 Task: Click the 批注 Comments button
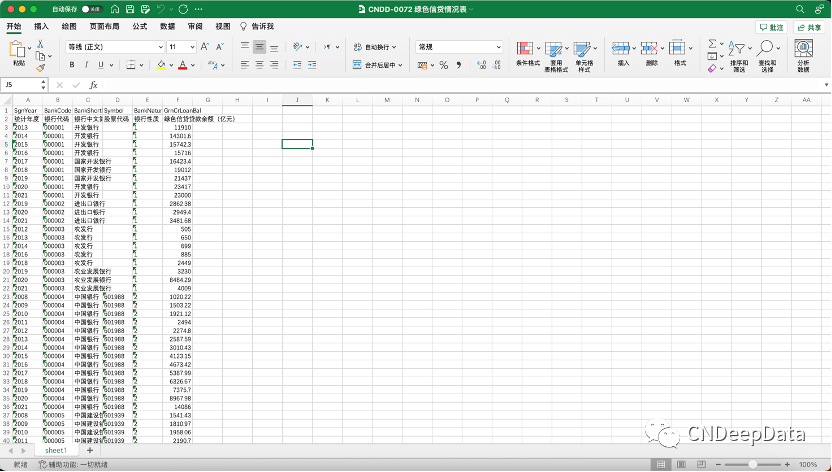point(771,27)
